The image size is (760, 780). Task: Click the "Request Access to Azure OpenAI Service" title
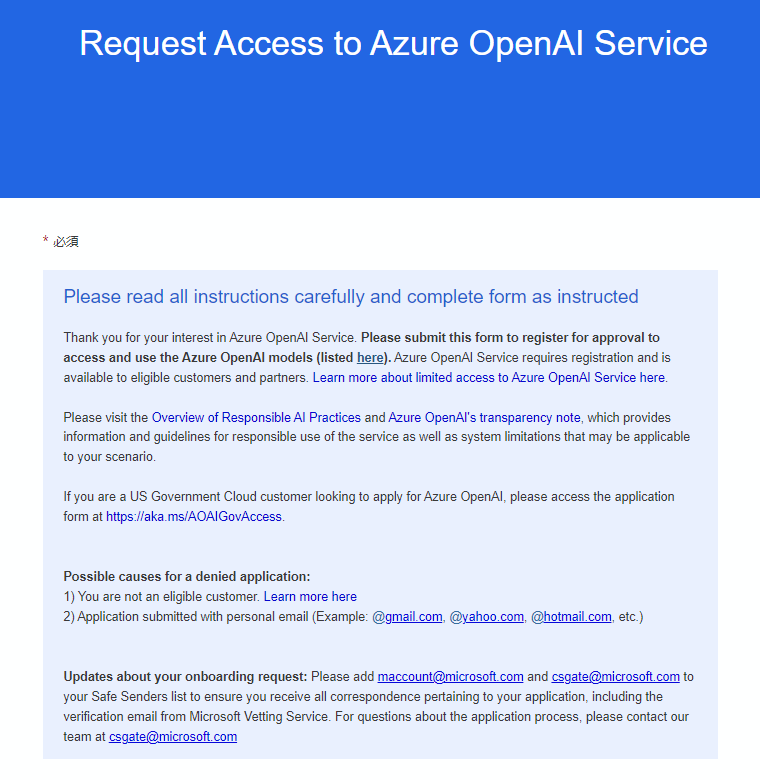click(393, 43)
